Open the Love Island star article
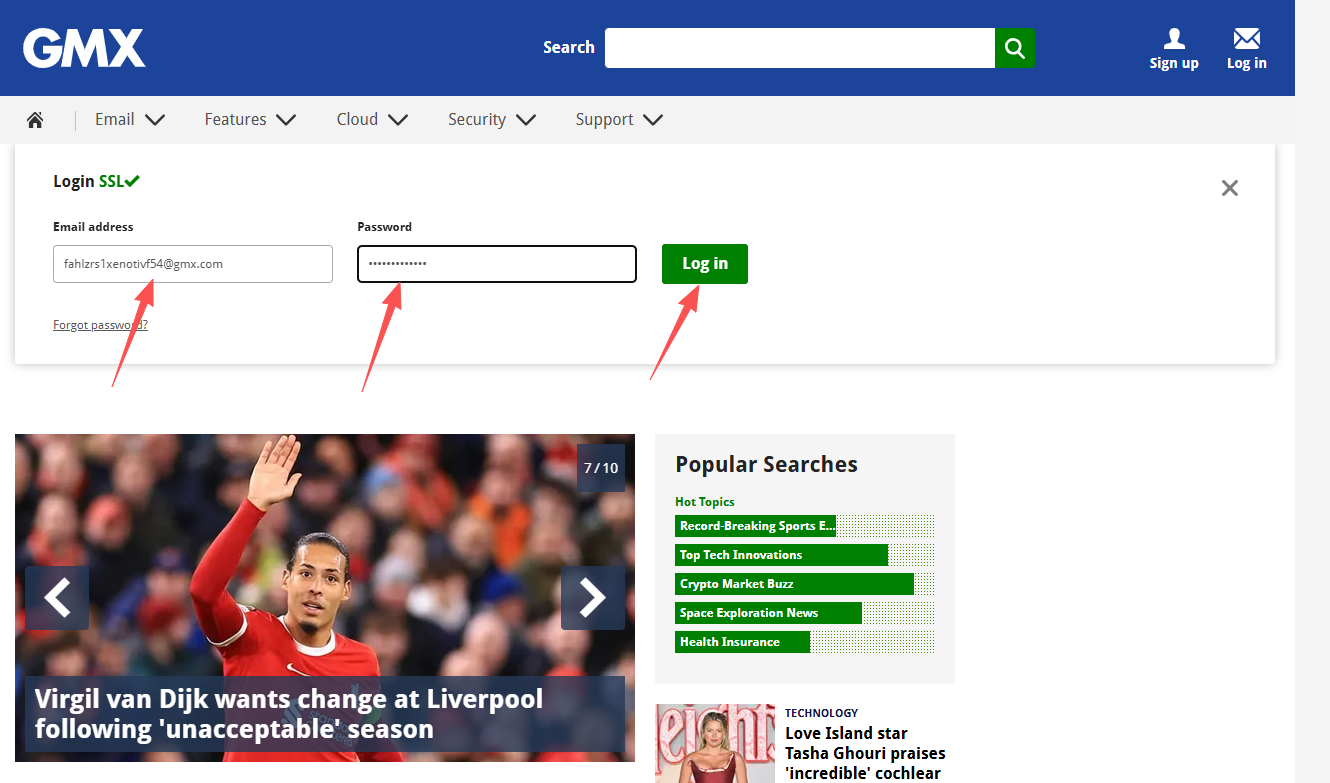This screenshot has width=1330, height=783. point(865,753)
